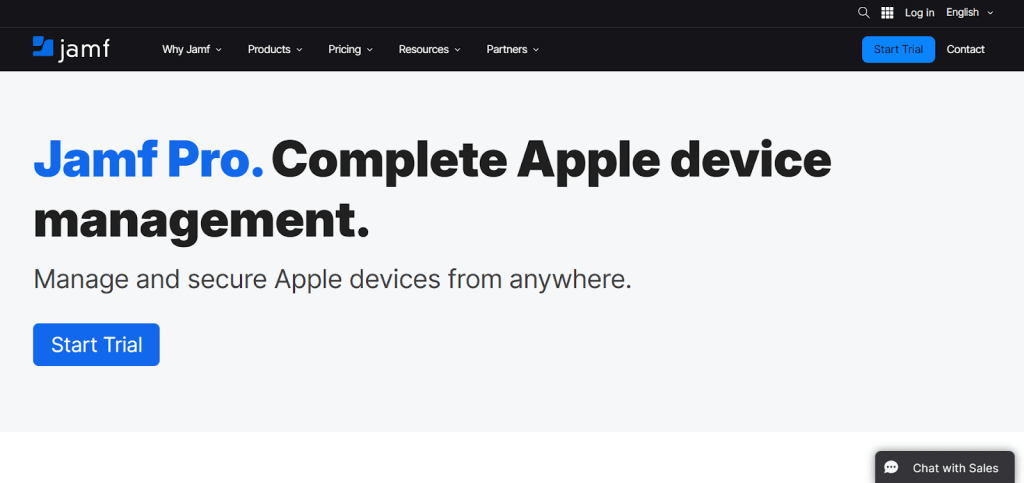Expand the Why Jamf menu
The width and height of the screenshot is (1024, 483).
click(x=192, y=49)
